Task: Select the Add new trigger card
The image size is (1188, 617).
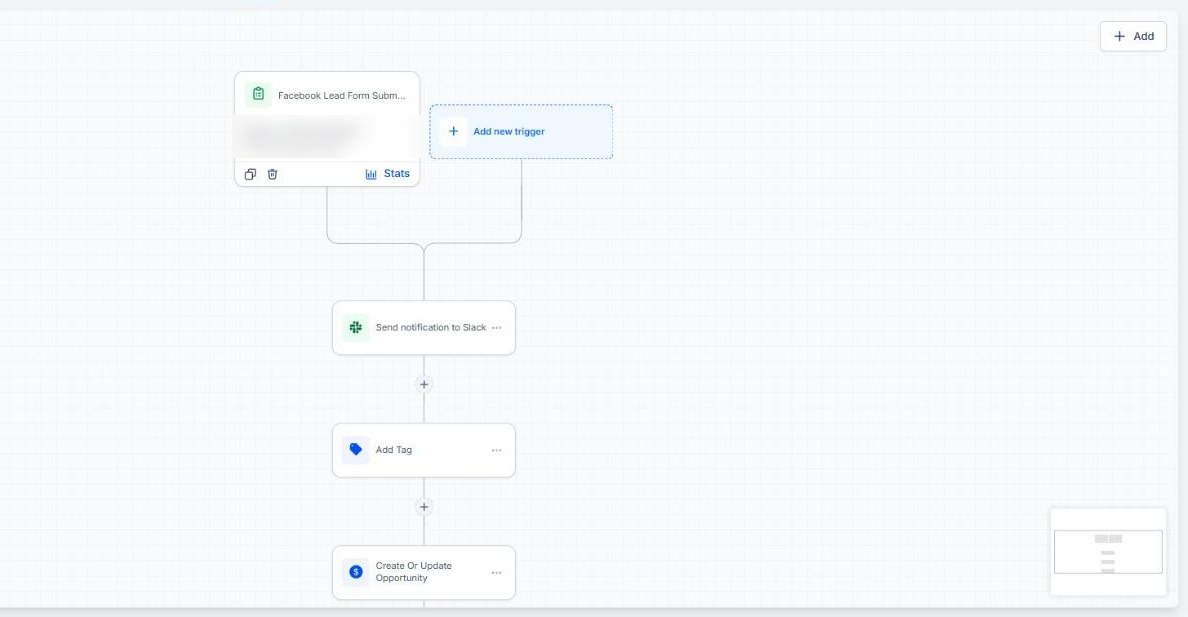Action: (x=521, y=132)
